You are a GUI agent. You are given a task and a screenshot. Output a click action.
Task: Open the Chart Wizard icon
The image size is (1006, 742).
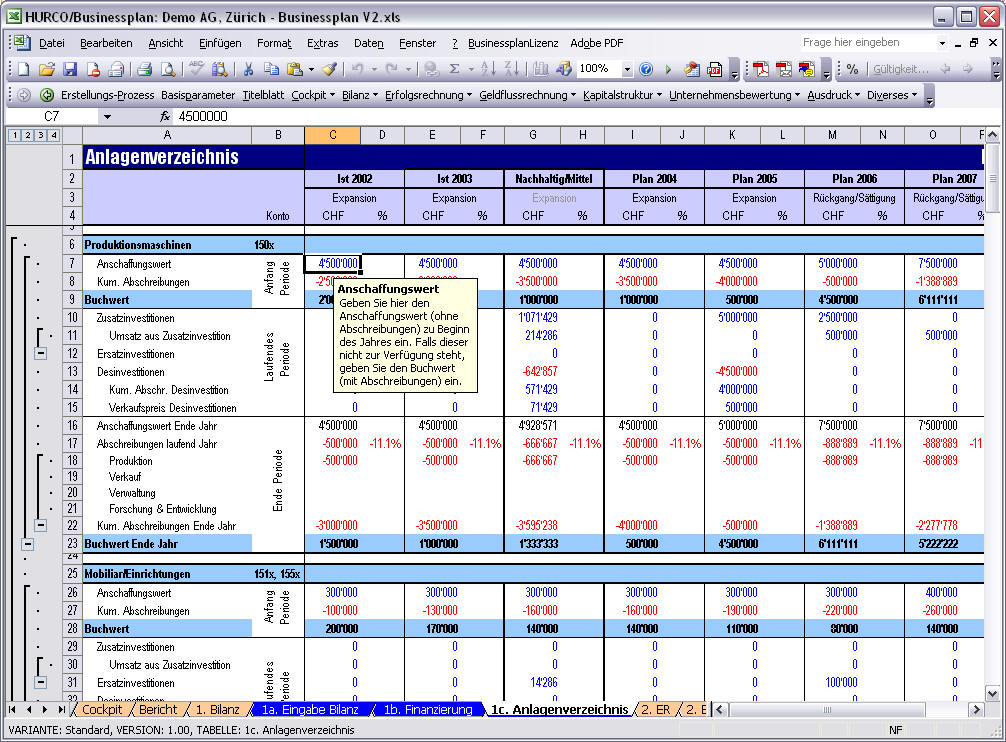pos(541,69)
